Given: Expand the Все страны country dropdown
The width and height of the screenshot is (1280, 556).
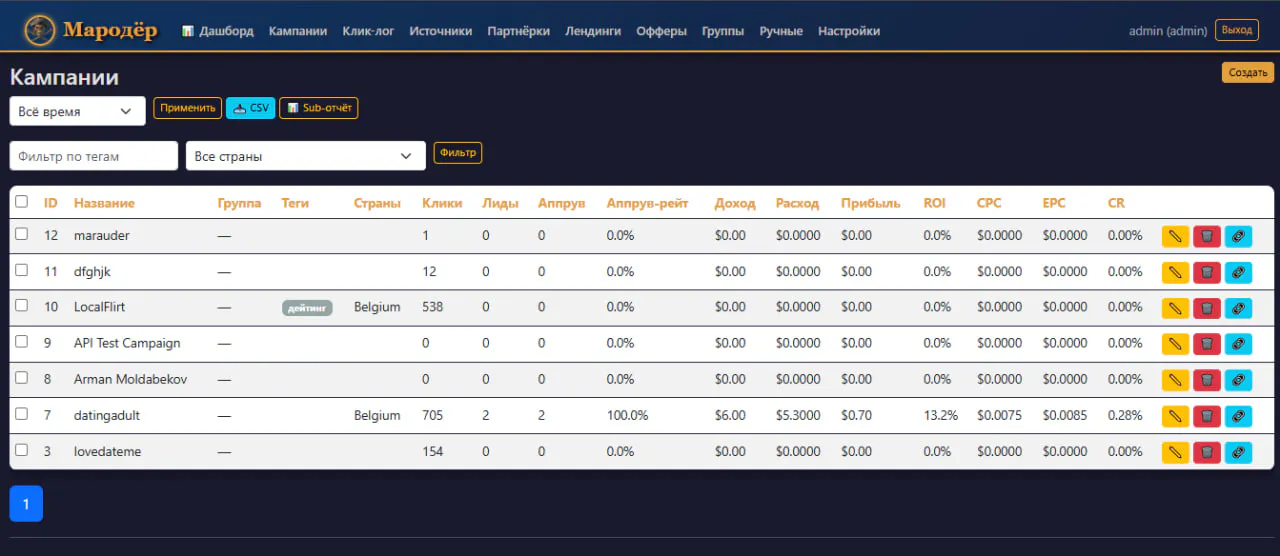Looking at the screenshot, I should 305,156.
